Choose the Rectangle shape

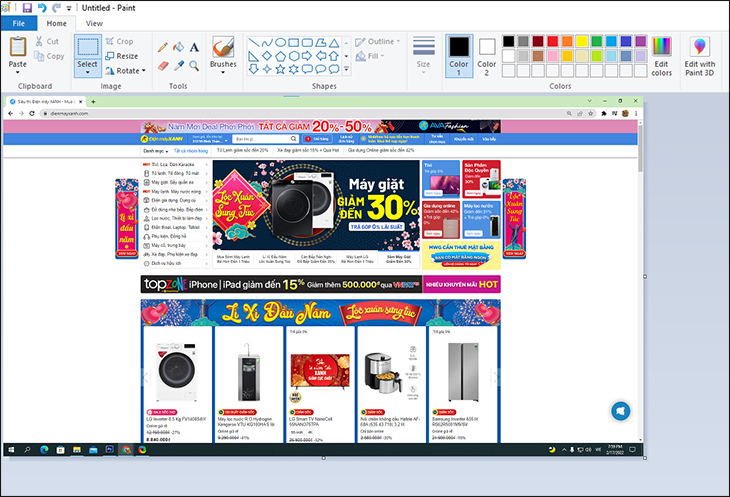(x=293, y=43)
